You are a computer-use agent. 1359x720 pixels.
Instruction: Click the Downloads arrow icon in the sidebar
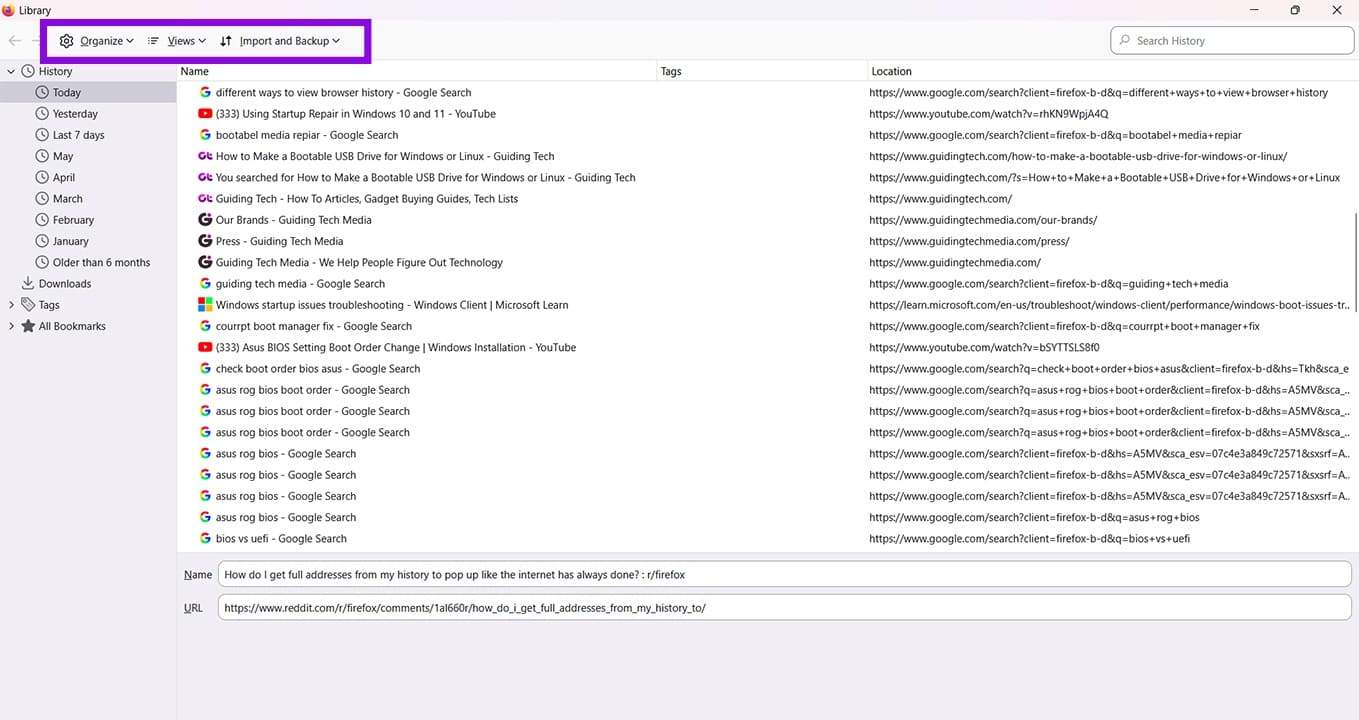coord(28,284)
